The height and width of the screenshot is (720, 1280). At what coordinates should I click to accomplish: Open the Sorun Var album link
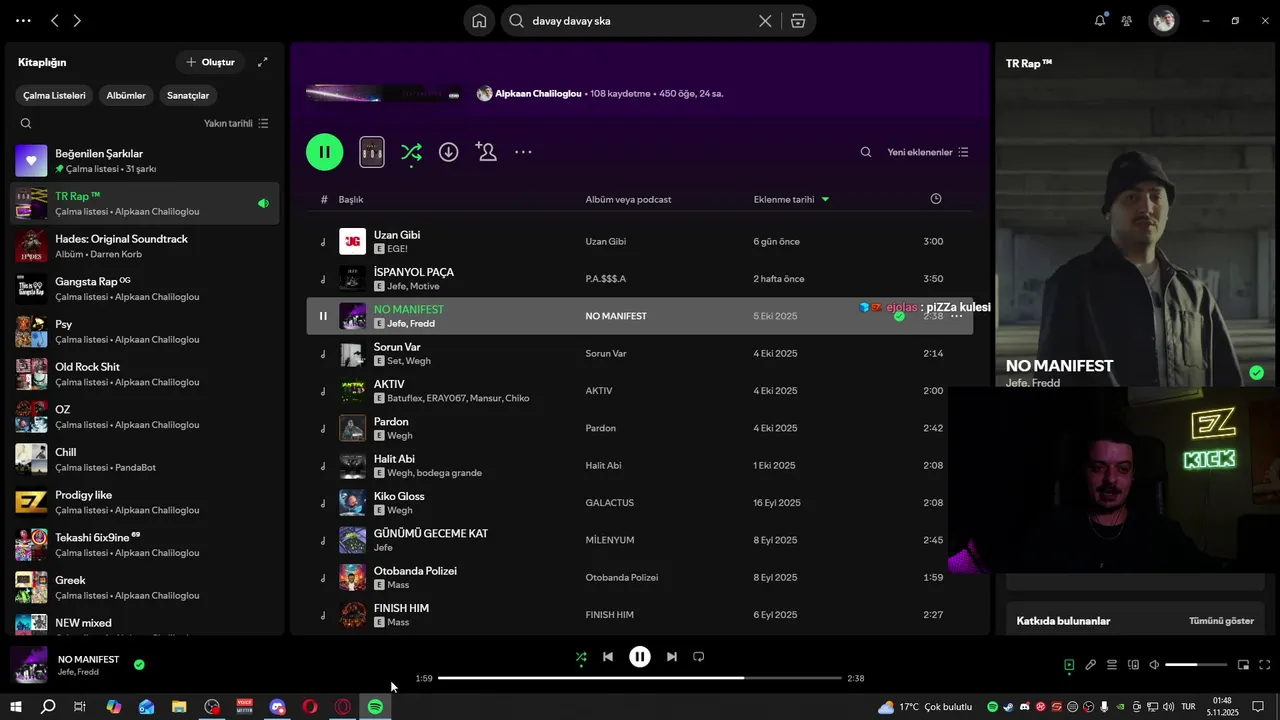point(606,353)
